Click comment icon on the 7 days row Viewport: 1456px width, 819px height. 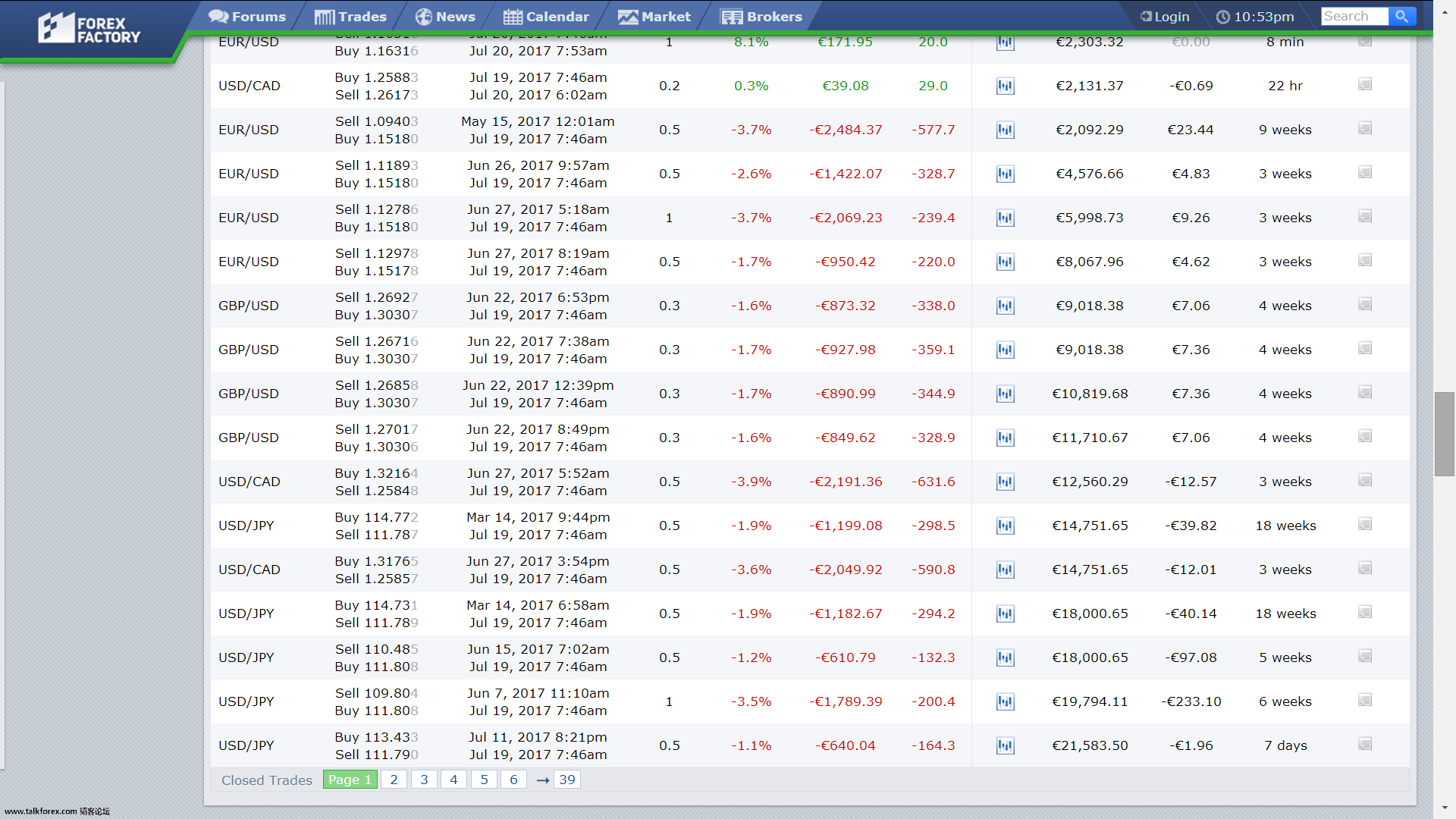pos(1365,744)
